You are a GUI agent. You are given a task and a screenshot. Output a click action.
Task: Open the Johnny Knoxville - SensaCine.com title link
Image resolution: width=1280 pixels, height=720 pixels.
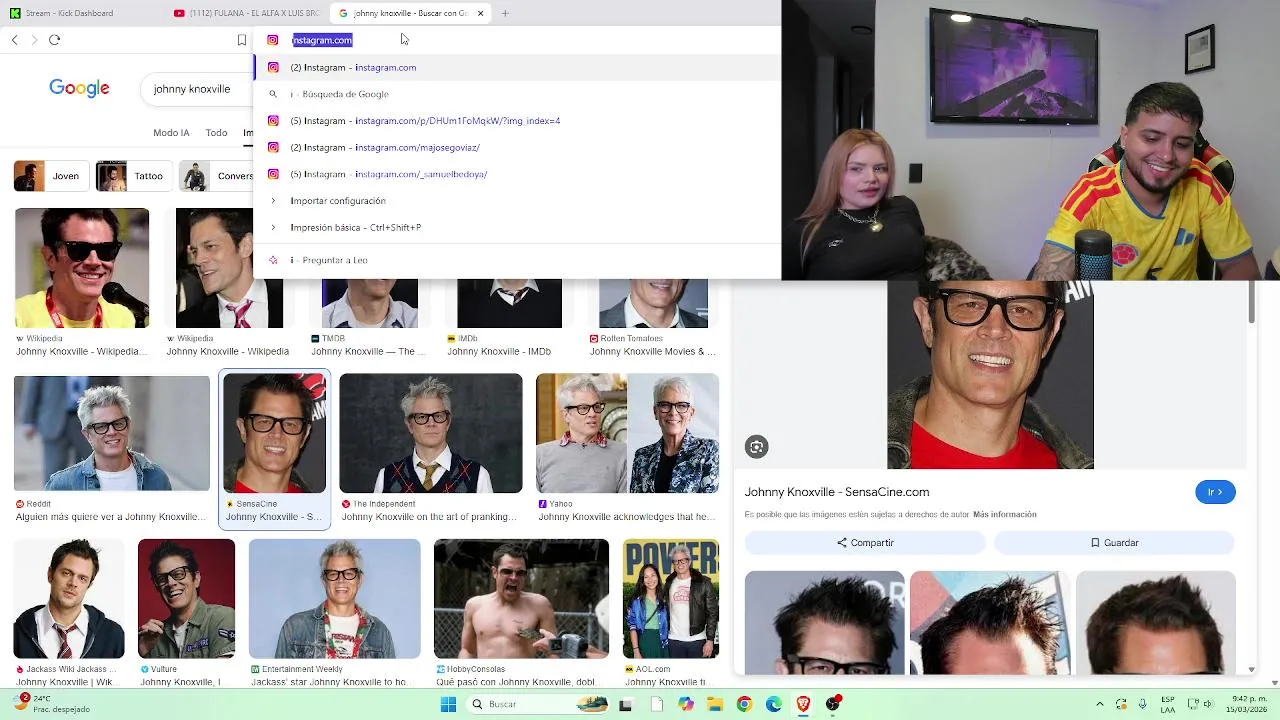click(x=837, y=492)
